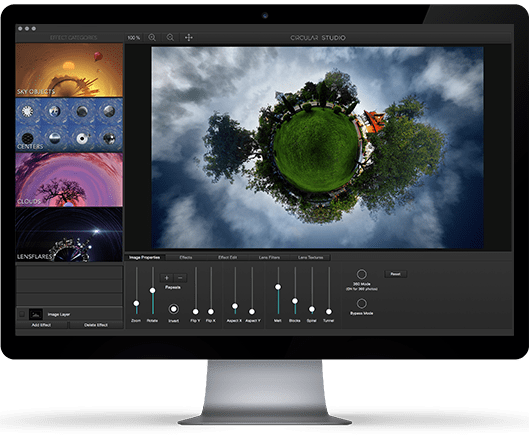The height and width of the screenshot is (439, 529).
Task: Open the Lens Filters tab
Action: coord(269,257)
